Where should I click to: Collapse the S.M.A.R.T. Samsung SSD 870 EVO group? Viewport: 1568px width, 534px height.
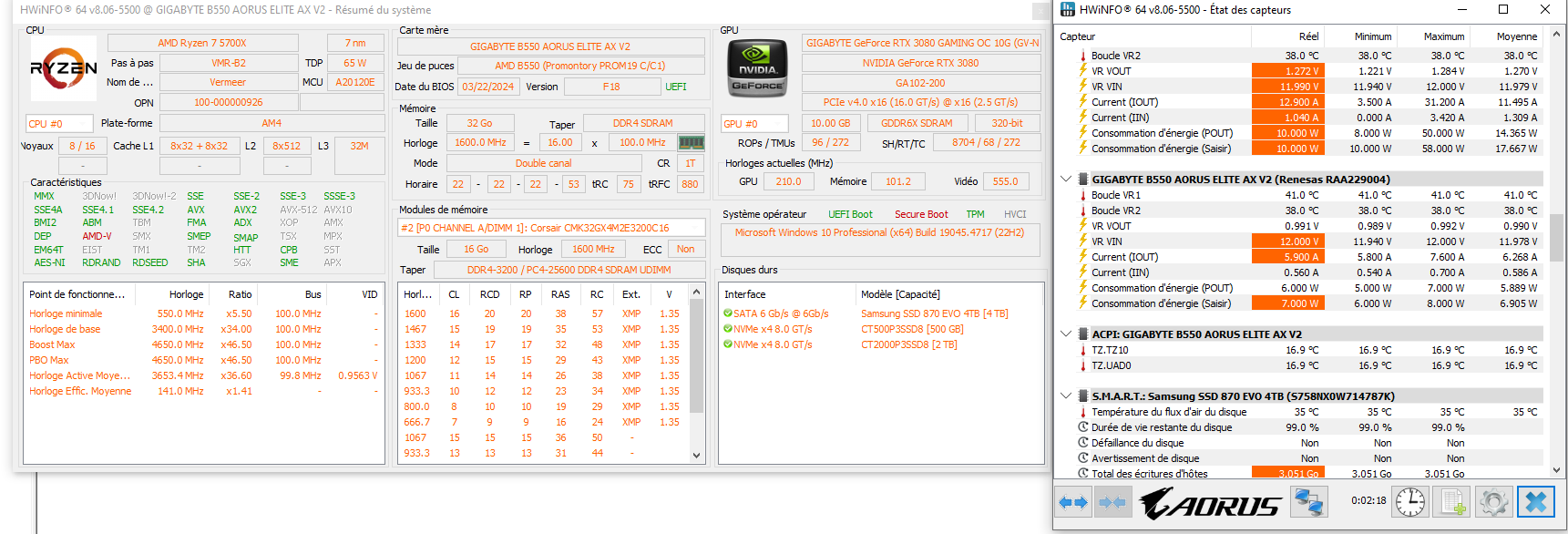point(1066,396)
